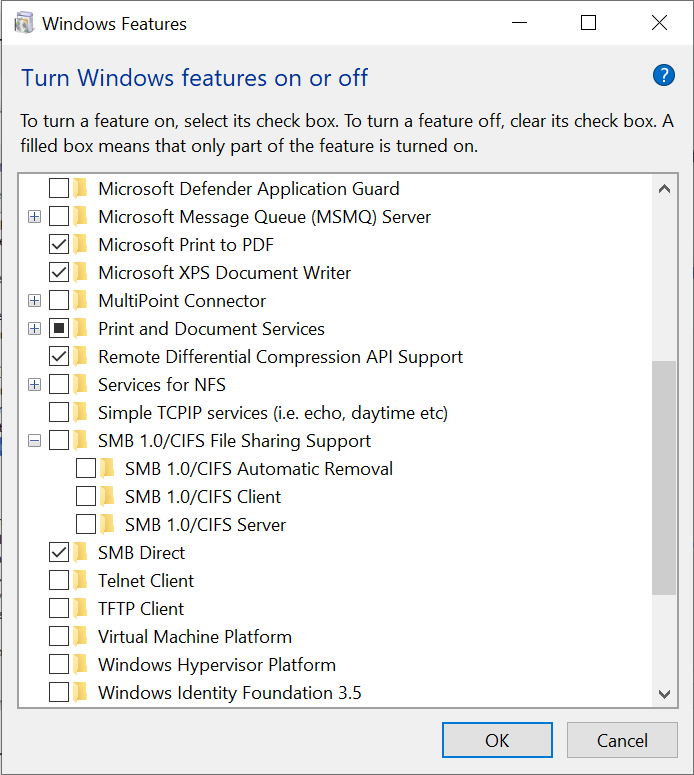Click folder icon beside TFTP Client
694x775 pixels.
80,608
